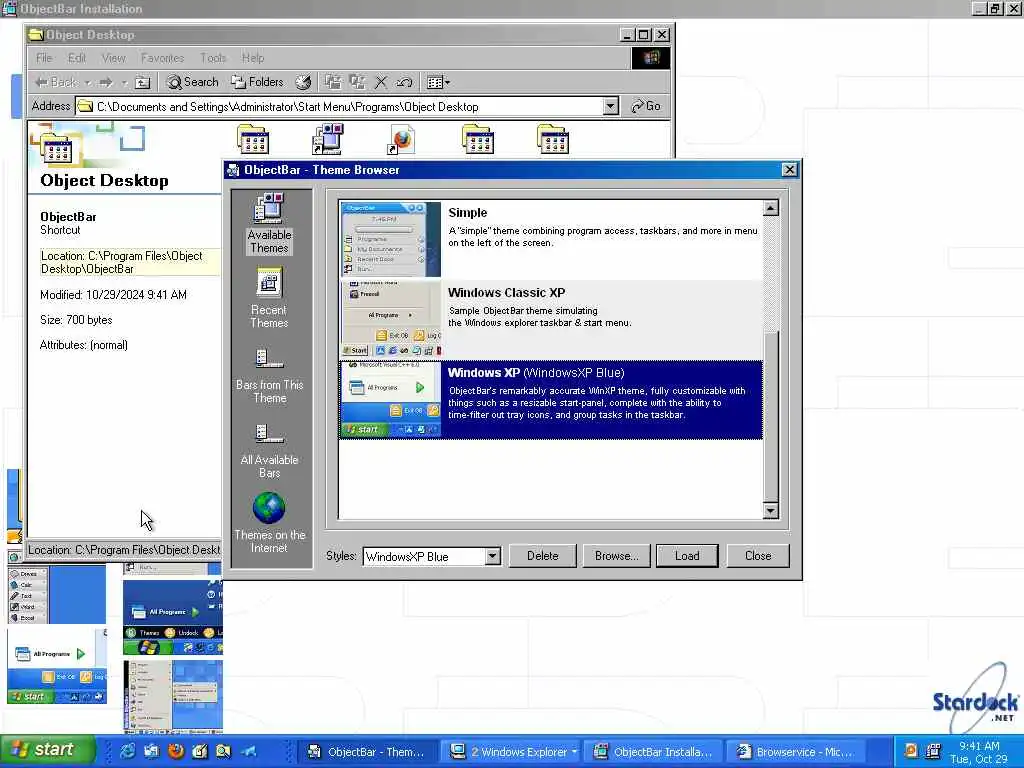Open the View menu in Object Desktop window
Image resolution: width=1024 pixels, height=768 pixels.
pos(114,58)
